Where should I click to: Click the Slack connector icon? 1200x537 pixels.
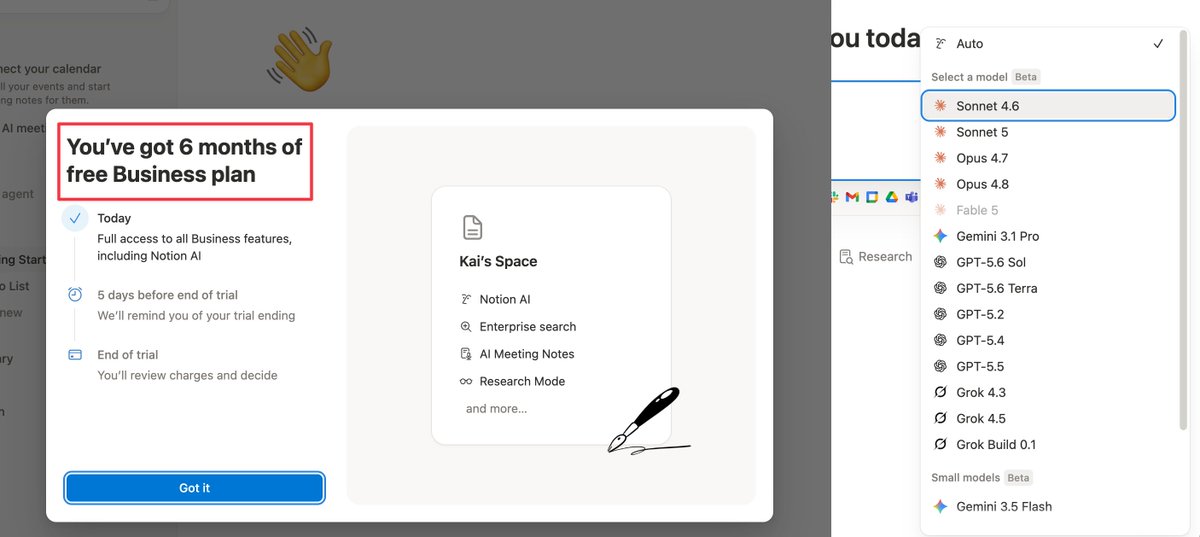coord(835,198)
